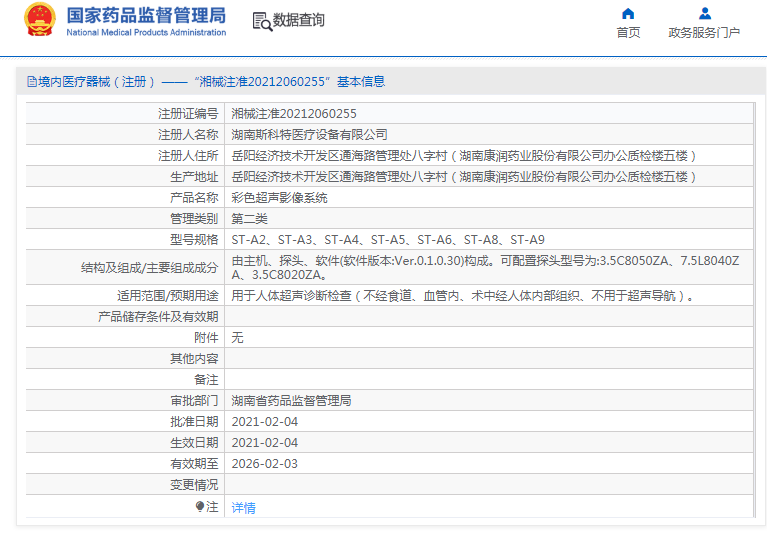Click the page heading 境内医疗器械（注册）
Image resolution: width=767 pixels, height=534 pixels.
pos(97,82)
